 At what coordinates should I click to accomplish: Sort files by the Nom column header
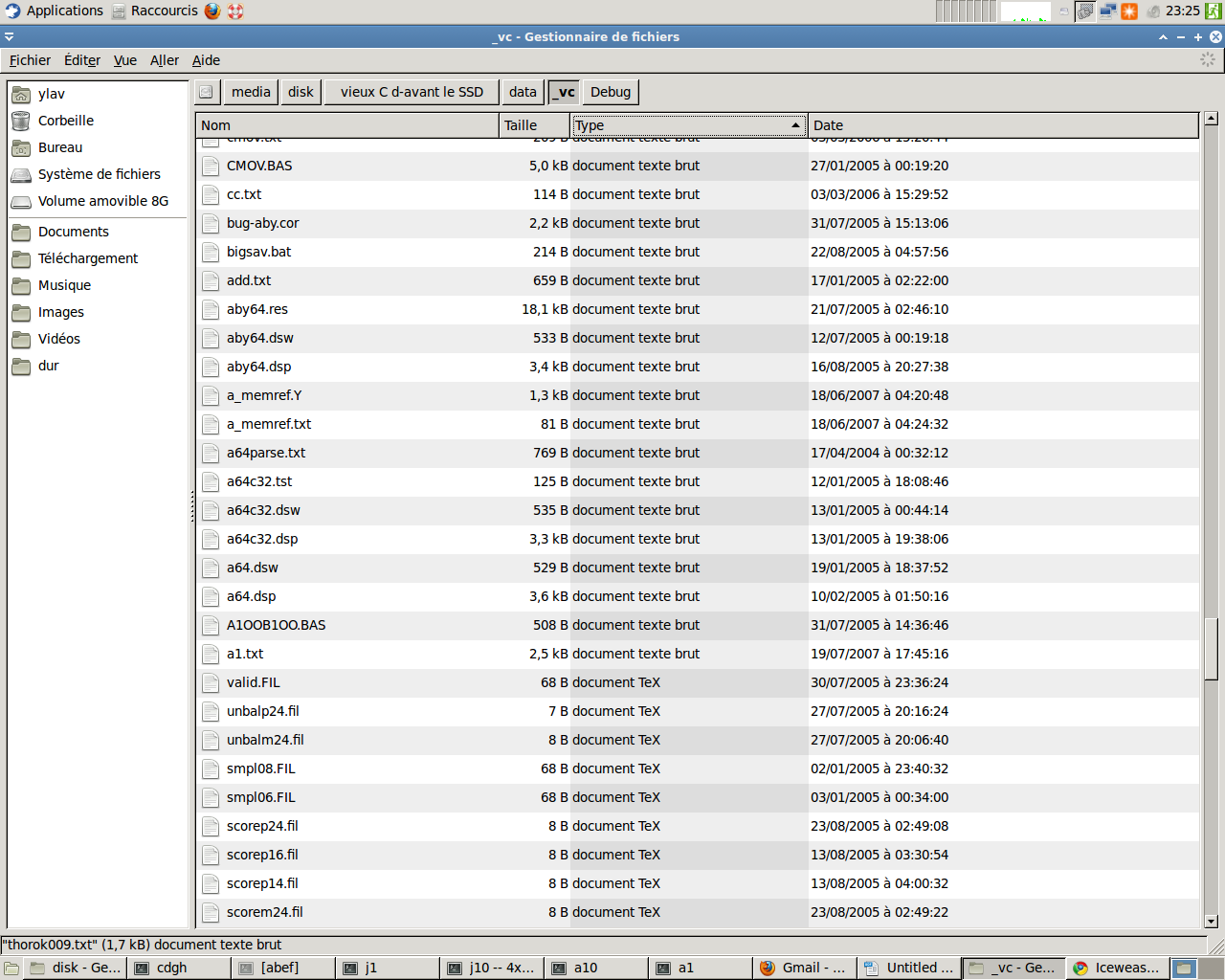click(x=346, y=125)
